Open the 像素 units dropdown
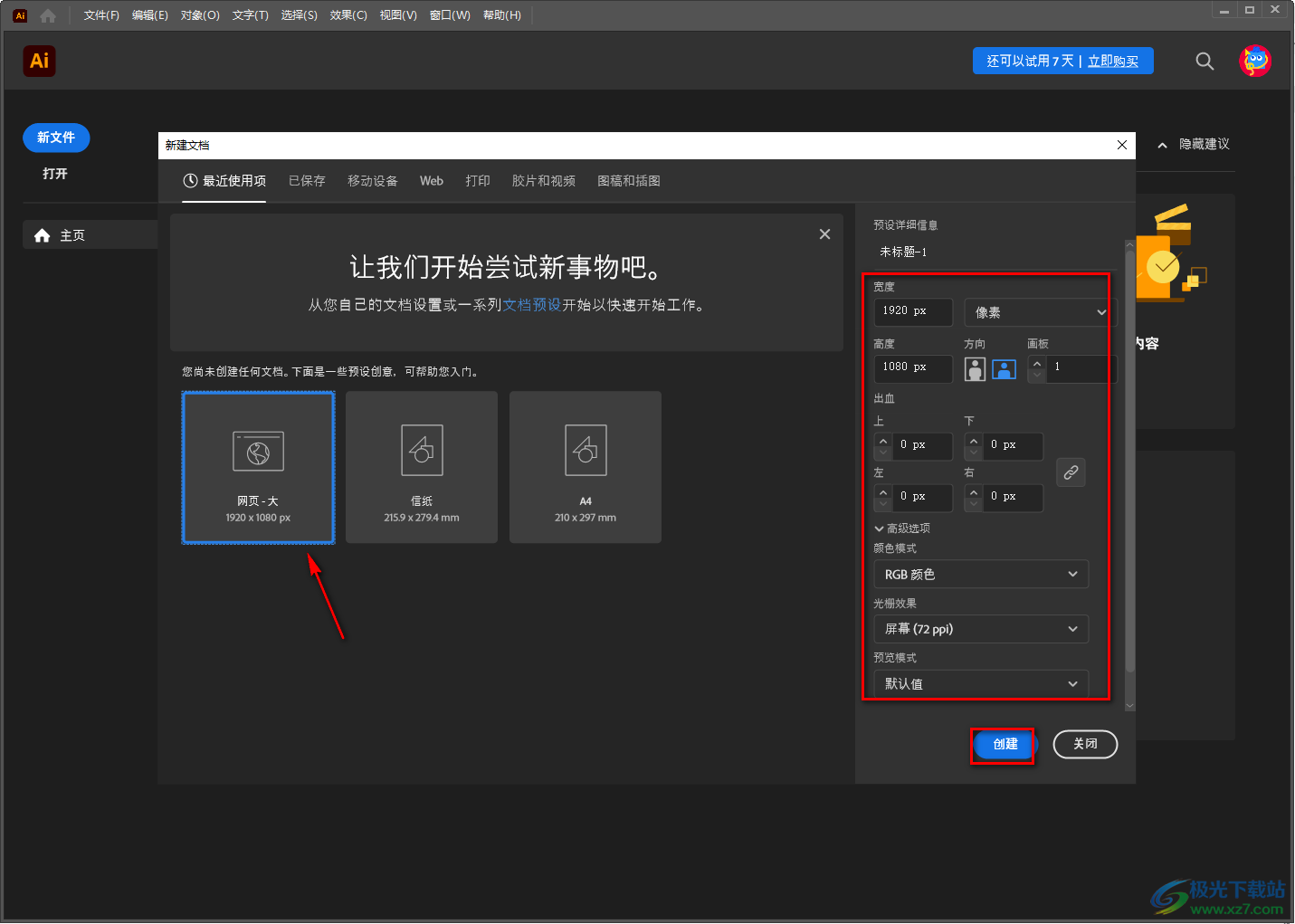 click(1041, 312)
